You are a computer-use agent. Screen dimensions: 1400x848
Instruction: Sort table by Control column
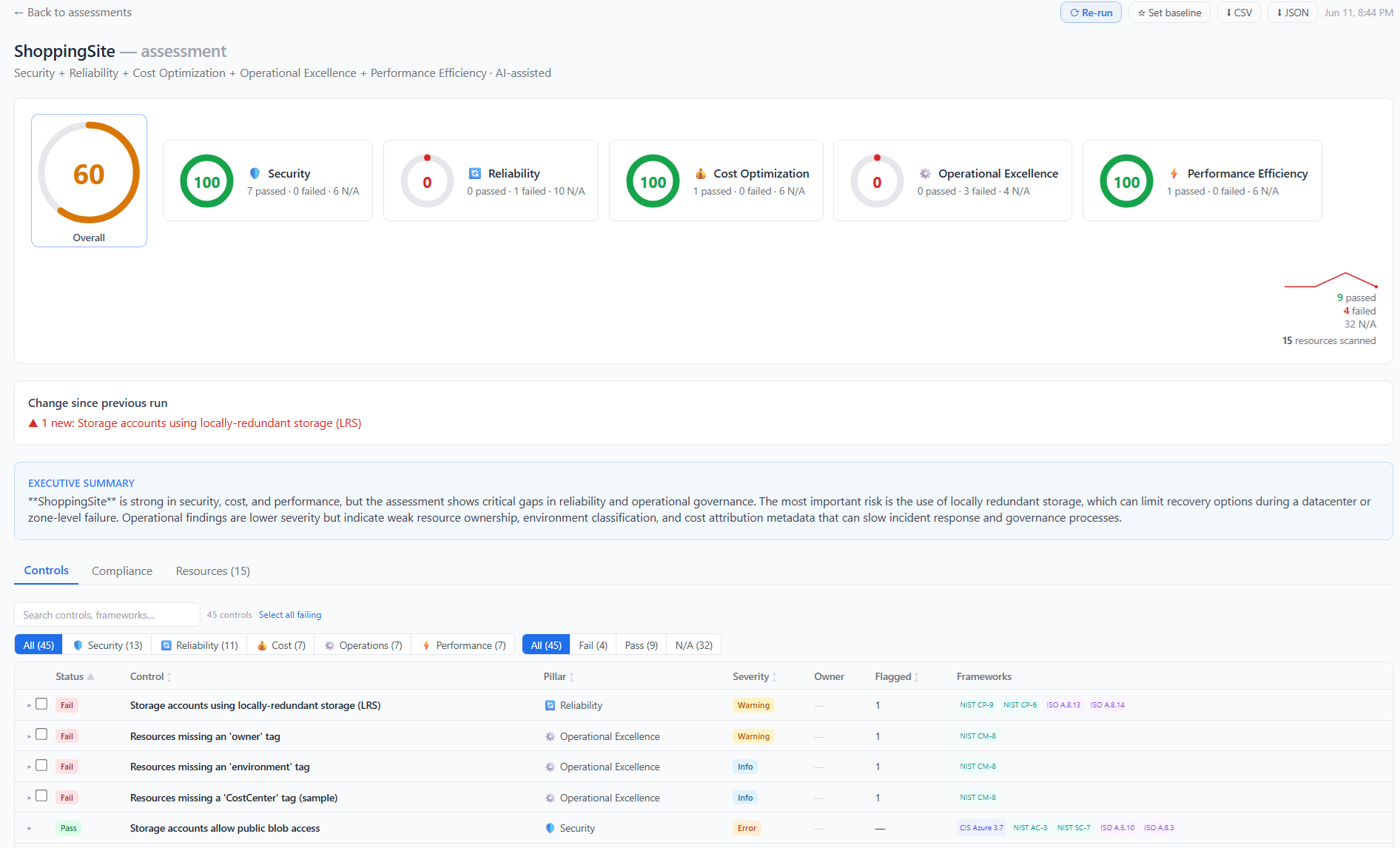coord(151,676)
